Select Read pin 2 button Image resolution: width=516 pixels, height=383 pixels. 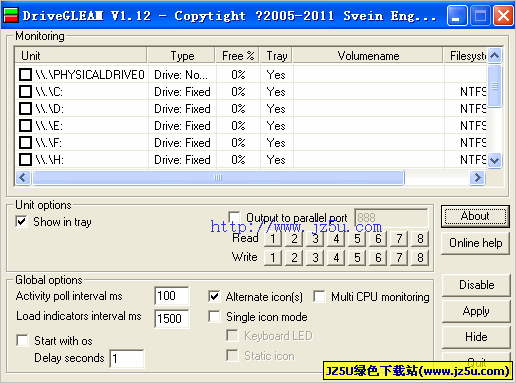point(294,238)
